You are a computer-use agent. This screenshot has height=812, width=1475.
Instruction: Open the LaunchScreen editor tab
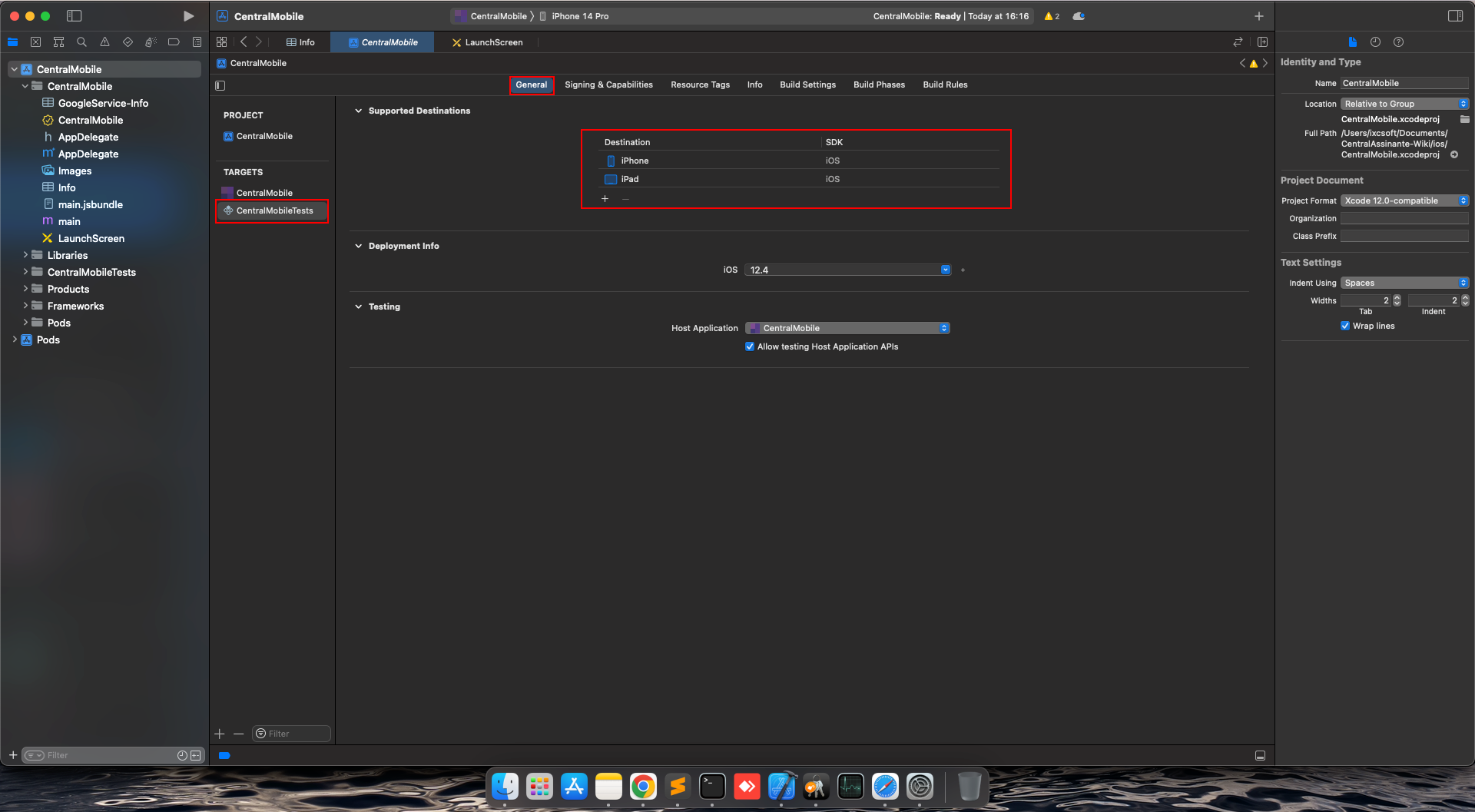coord(487,42)
